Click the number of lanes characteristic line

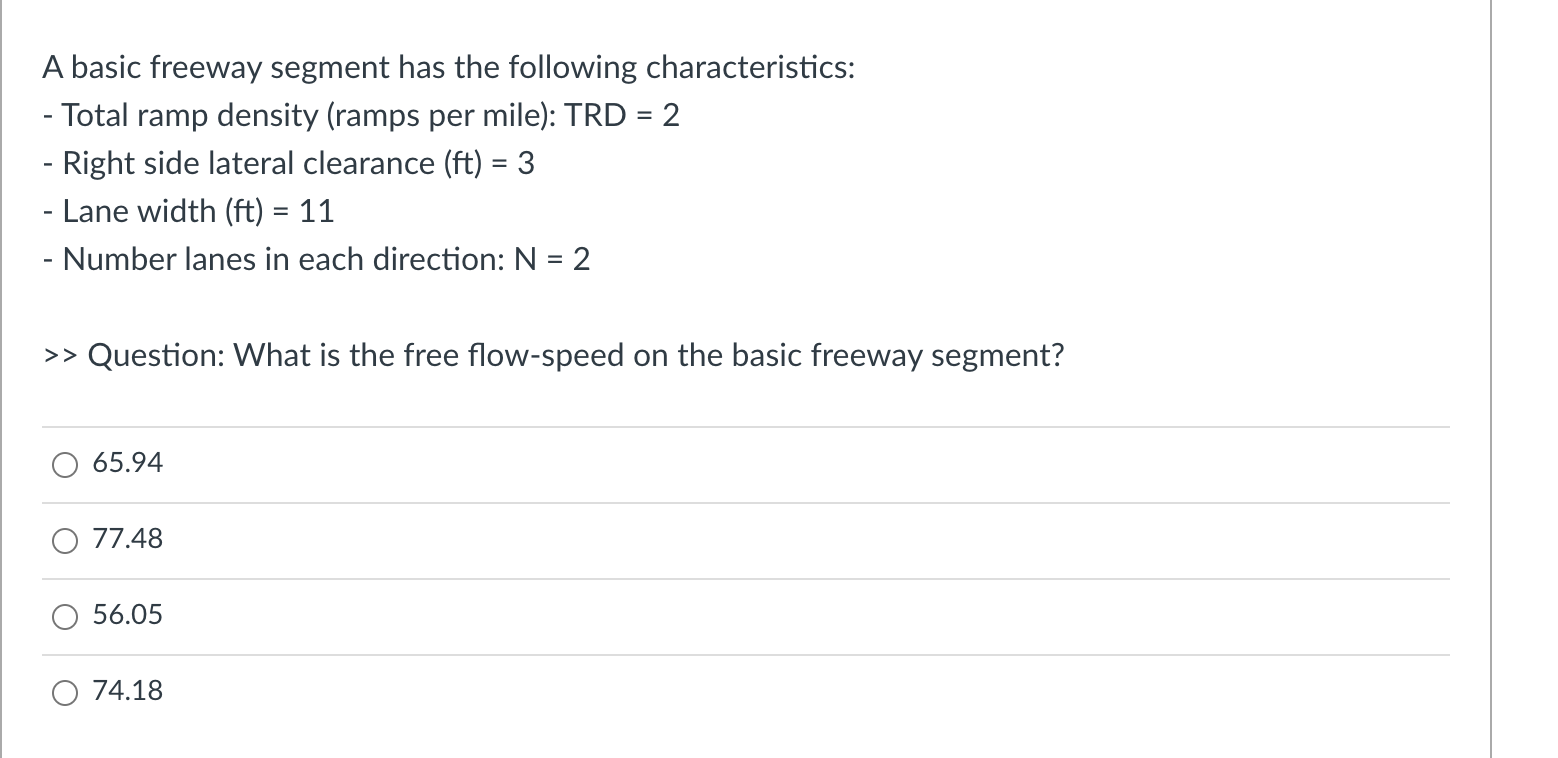pyautogui.click(x=316, y=260)
